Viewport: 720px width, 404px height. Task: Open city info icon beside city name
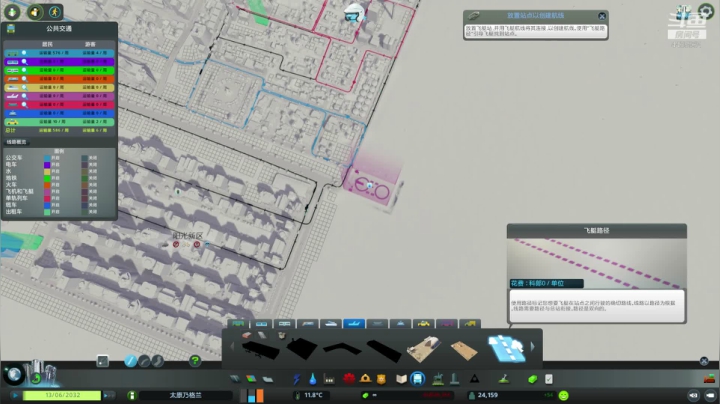pos(132,395)
